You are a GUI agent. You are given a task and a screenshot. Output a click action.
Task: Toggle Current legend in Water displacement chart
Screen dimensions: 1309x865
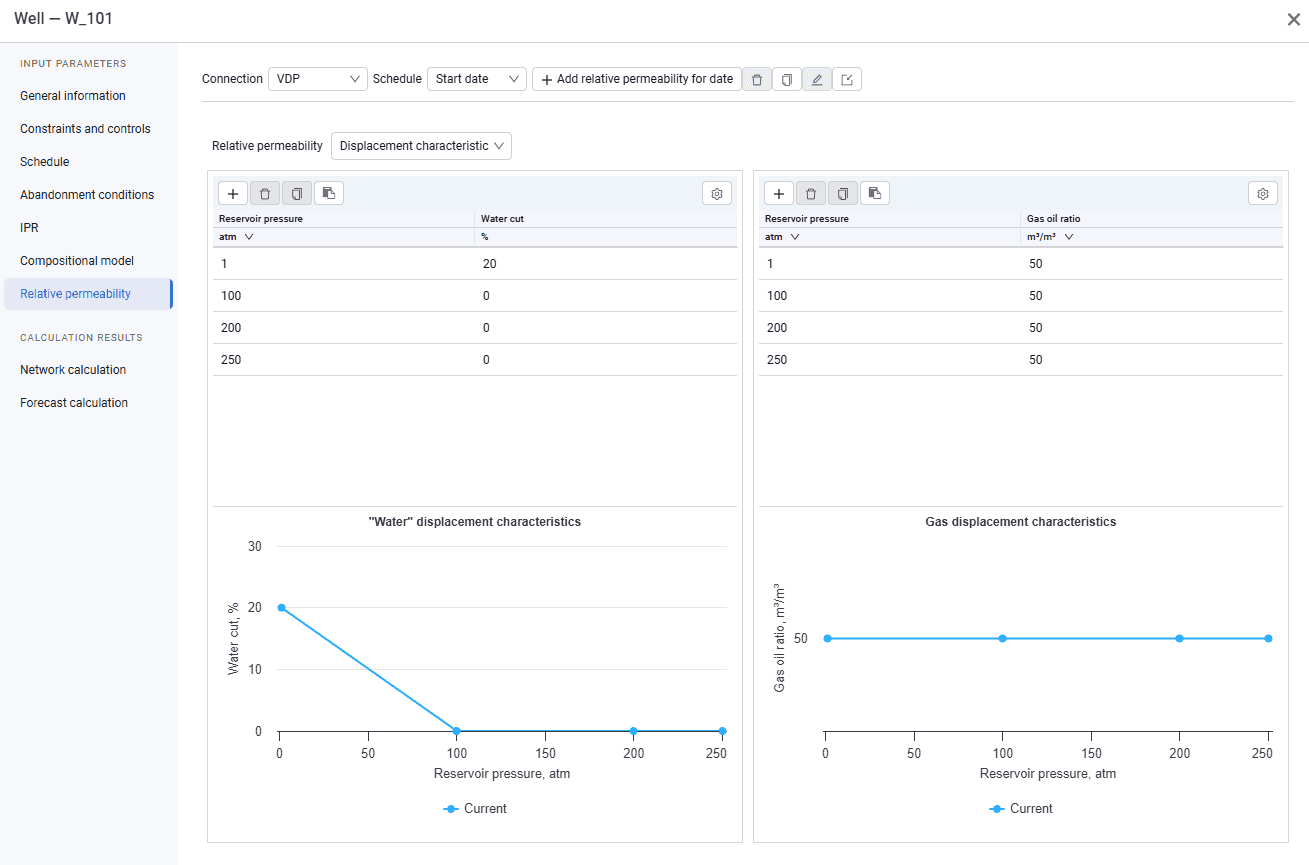click(475, 808)
